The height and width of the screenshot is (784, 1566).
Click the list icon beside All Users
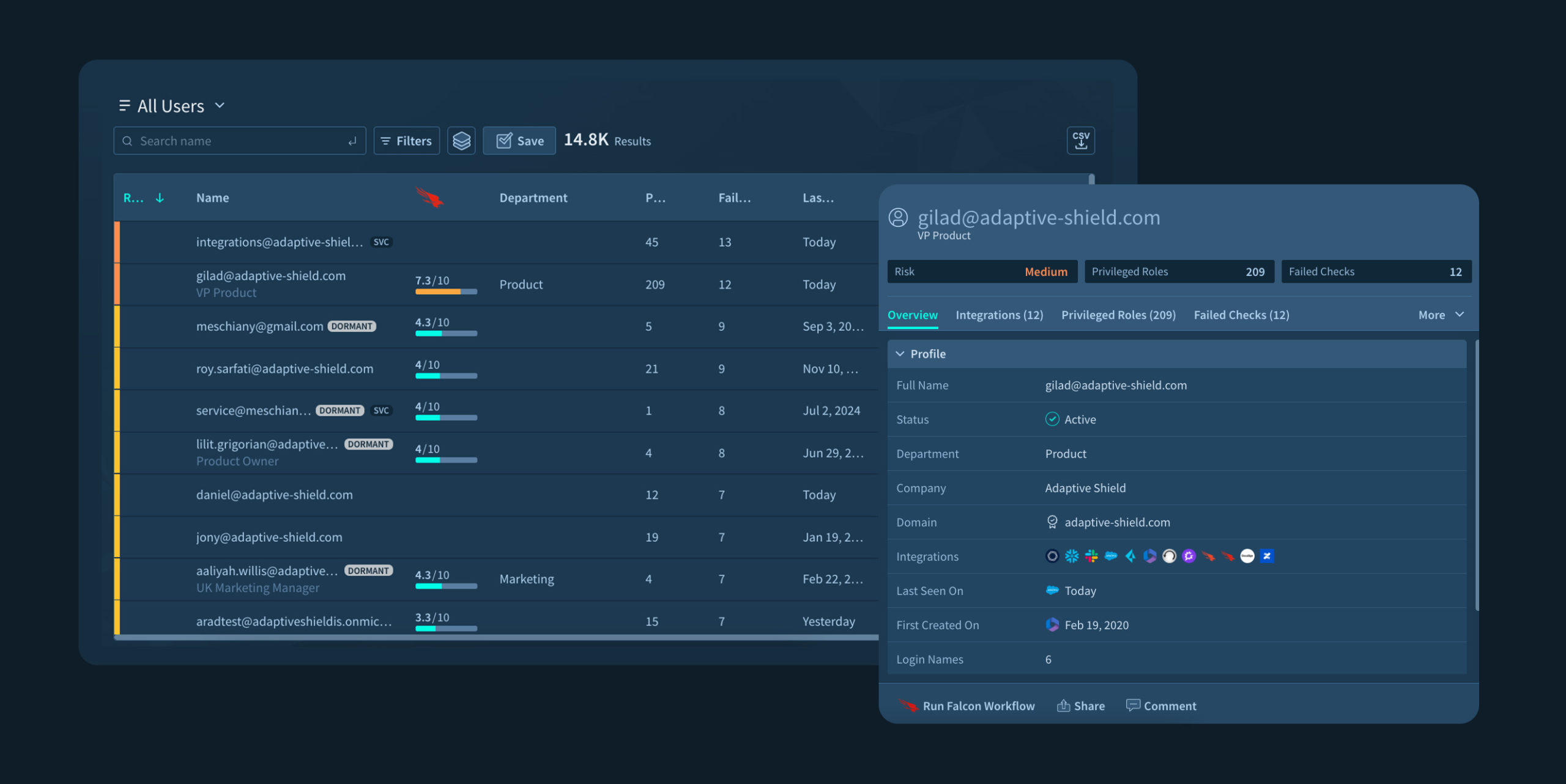click(124, 106)
